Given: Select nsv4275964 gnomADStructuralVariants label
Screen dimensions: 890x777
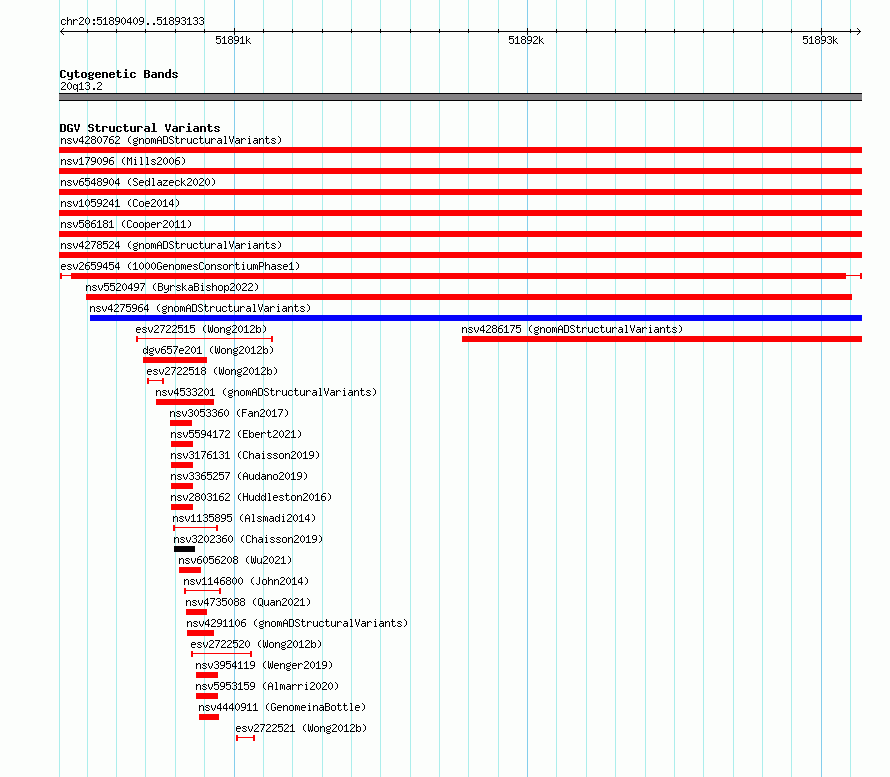Looking at the screenshot, I should (200, 308).
